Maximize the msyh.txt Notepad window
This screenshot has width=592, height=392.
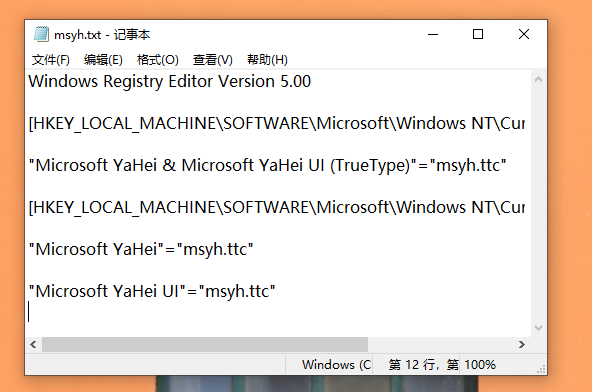coord(478,34)
